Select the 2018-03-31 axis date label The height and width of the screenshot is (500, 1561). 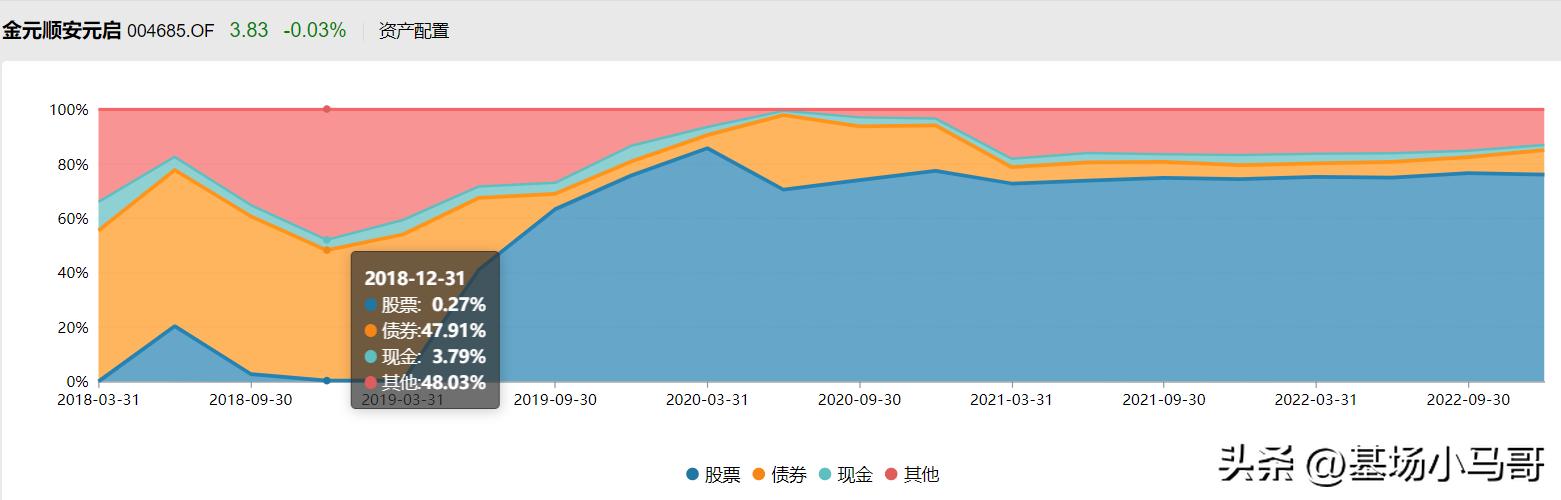coord(98,400)
